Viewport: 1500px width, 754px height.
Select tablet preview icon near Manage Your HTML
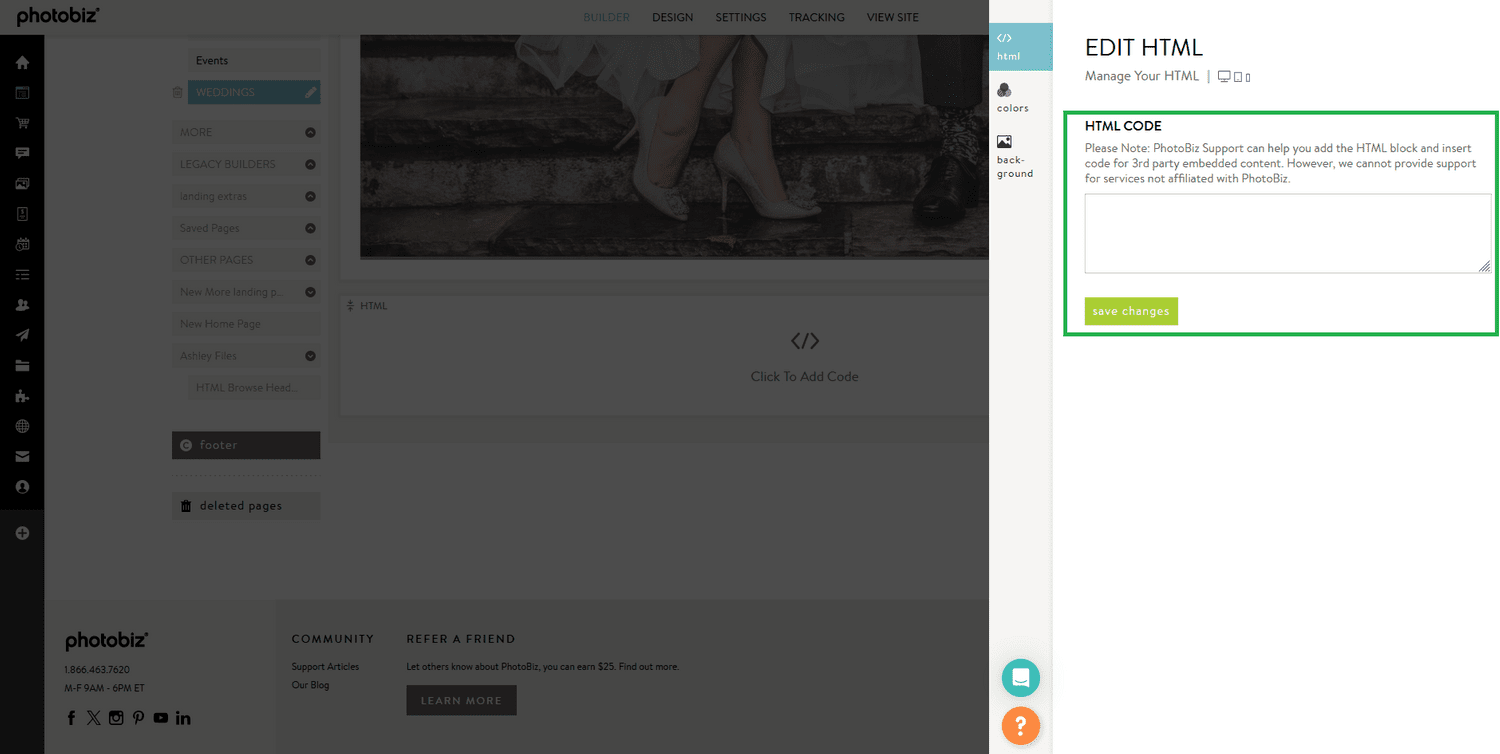point(1239,75)
